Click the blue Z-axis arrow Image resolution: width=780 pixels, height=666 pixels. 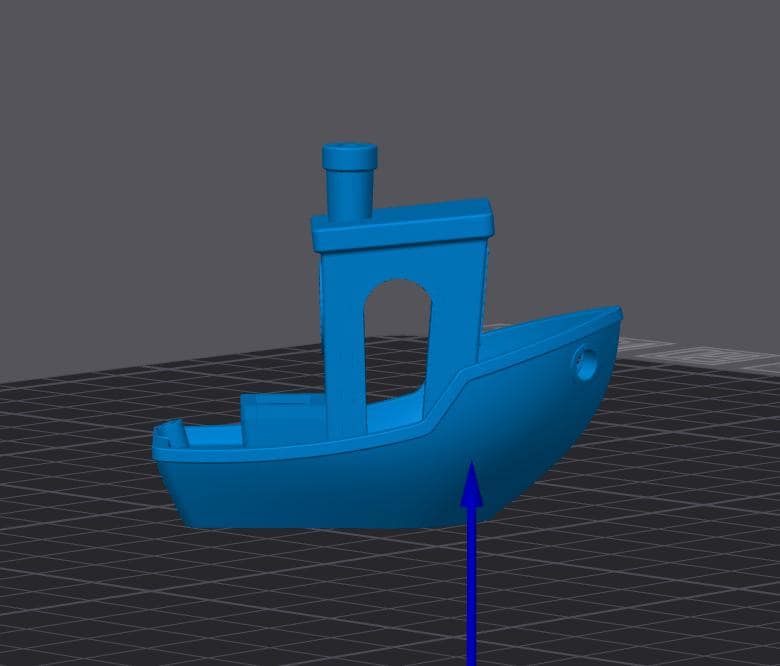click(x=472, y=564)
